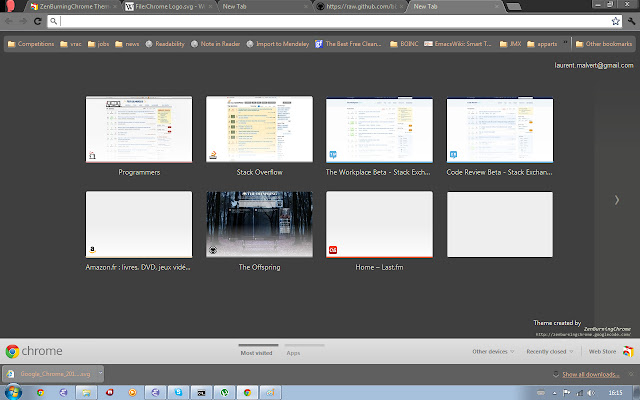This screenshot has height=400, width=640.
Task: Open the Windows Start menu
Action: click(x=13, y=392)
